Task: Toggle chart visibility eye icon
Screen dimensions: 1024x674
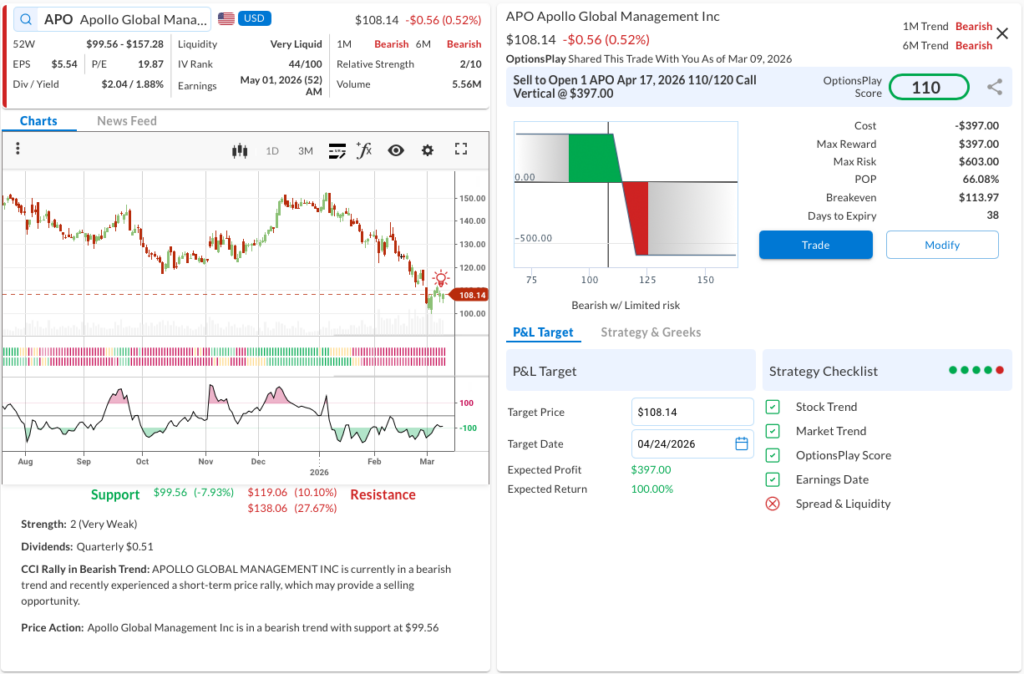Action: click(x=396, y=151)
